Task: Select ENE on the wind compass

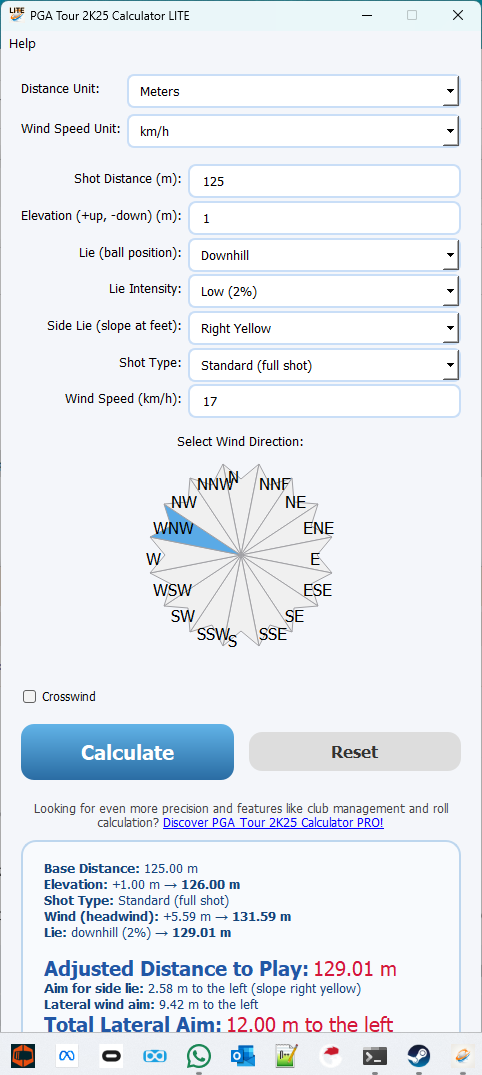Action: click(302, 533)
